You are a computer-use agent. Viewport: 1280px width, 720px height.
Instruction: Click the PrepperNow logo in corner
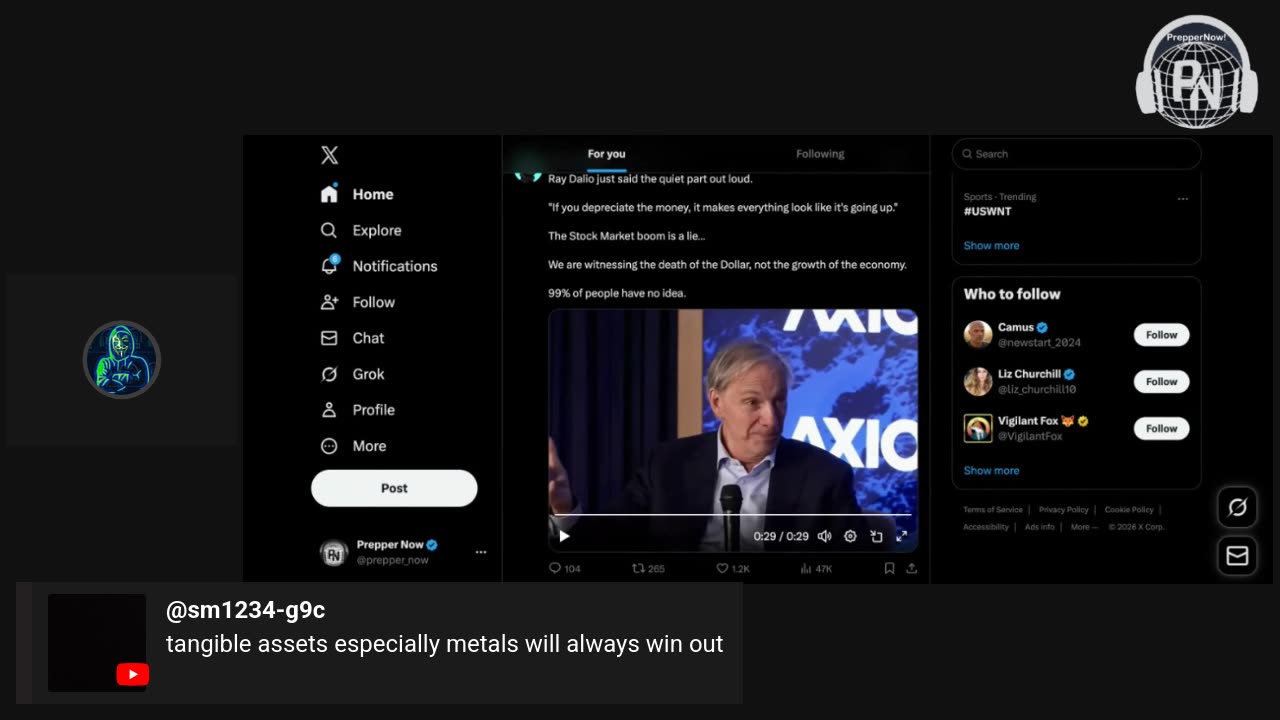pos(1196,72)
